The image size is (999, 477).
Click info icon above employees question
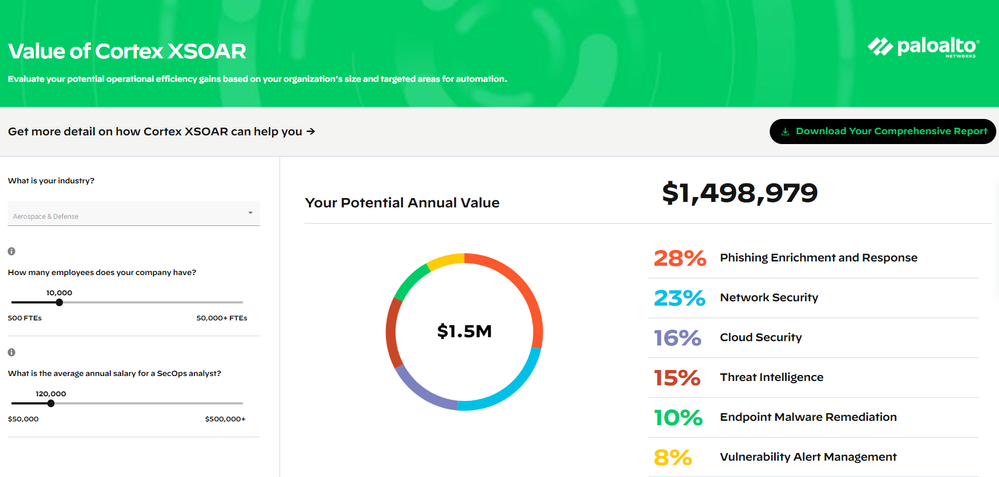[12, 251]
